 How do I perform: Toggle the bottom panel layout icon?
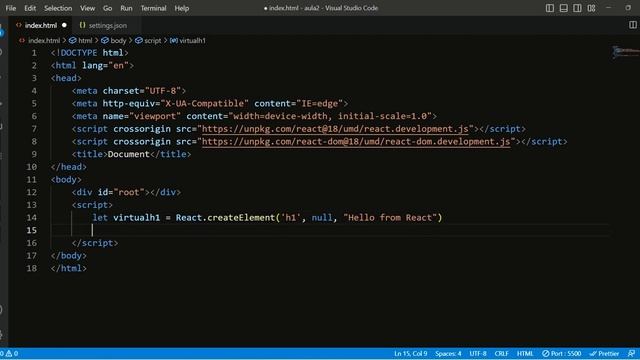(x=564, y=8)
